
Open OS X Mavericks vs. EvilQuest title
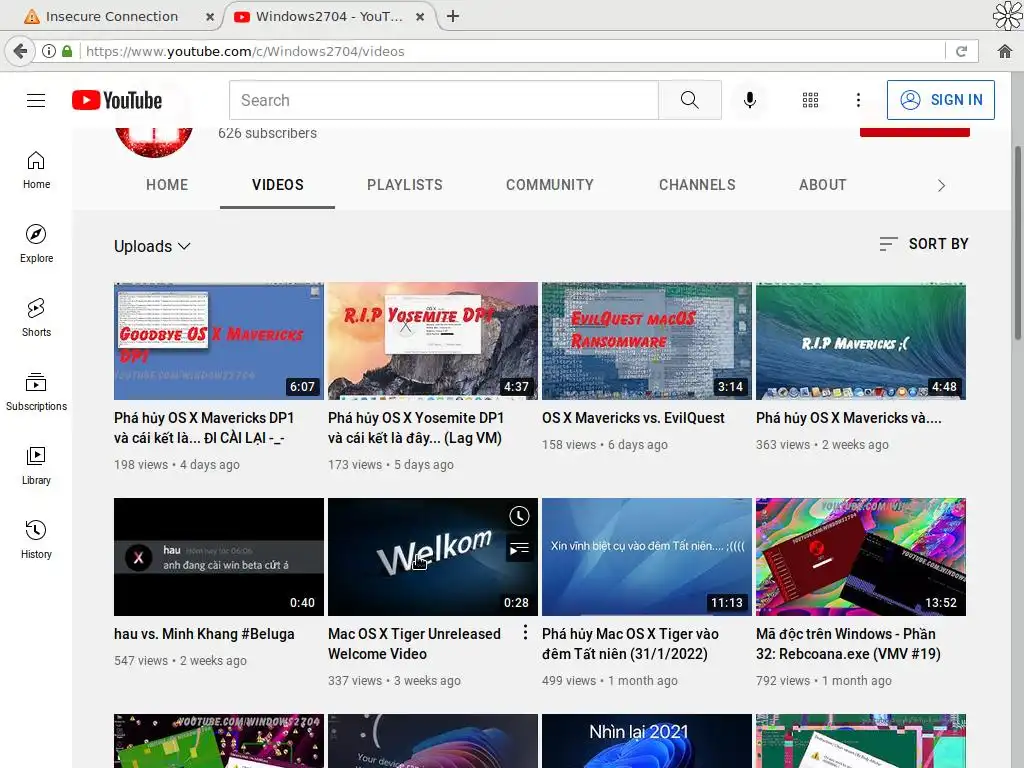point(633,418)
